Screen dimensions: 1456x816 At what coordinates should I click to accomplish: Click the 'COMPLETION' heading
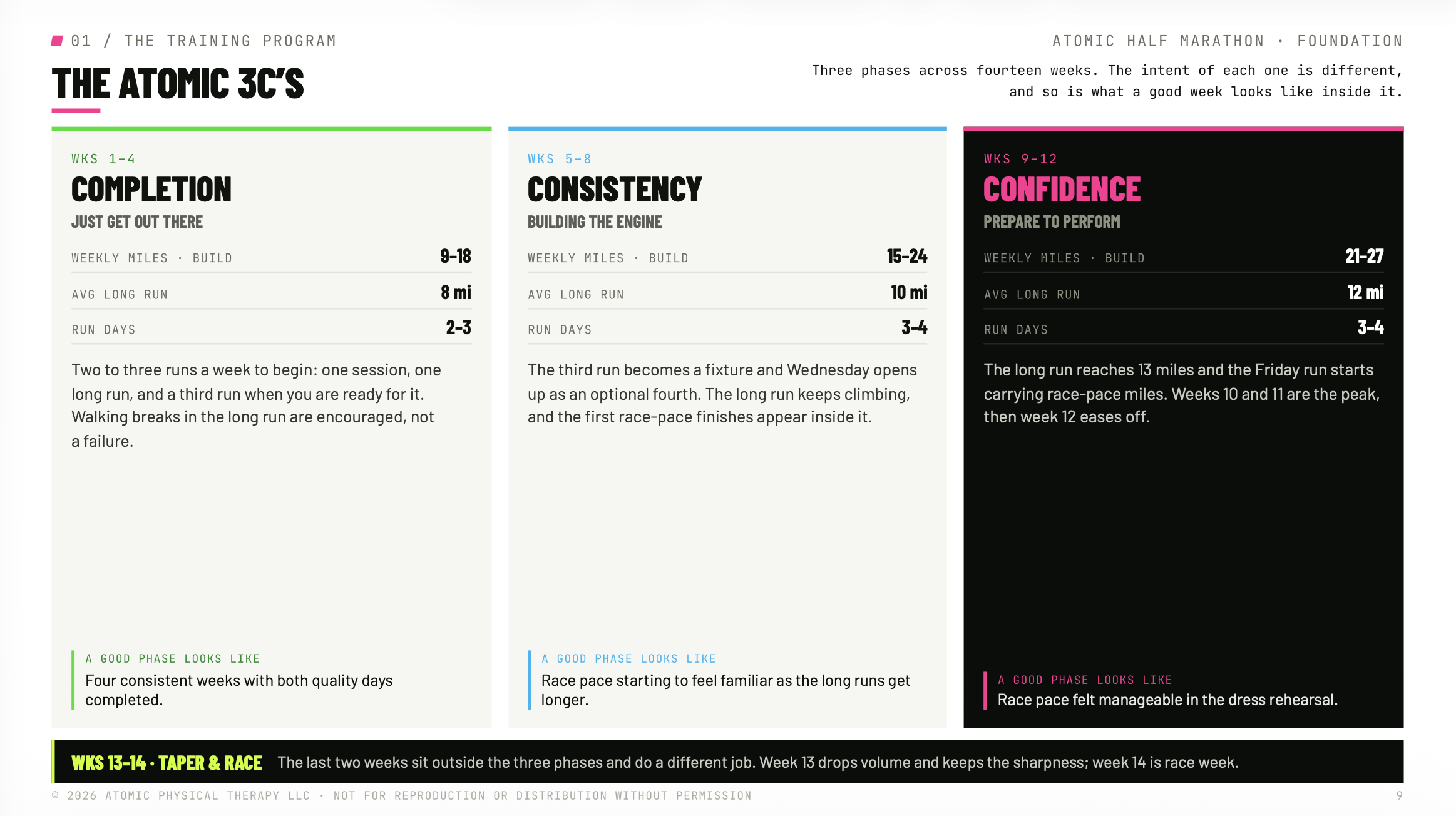pyautogui.click(x=151, y=190)
